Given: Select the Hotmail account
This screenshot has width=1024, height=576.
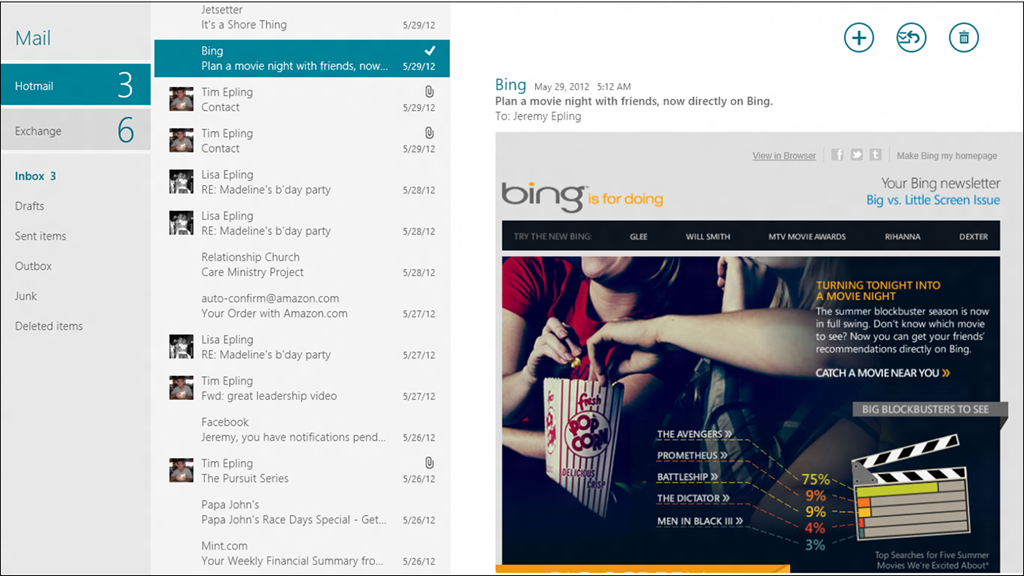Looking at the screenshot, I should point(76,86).
